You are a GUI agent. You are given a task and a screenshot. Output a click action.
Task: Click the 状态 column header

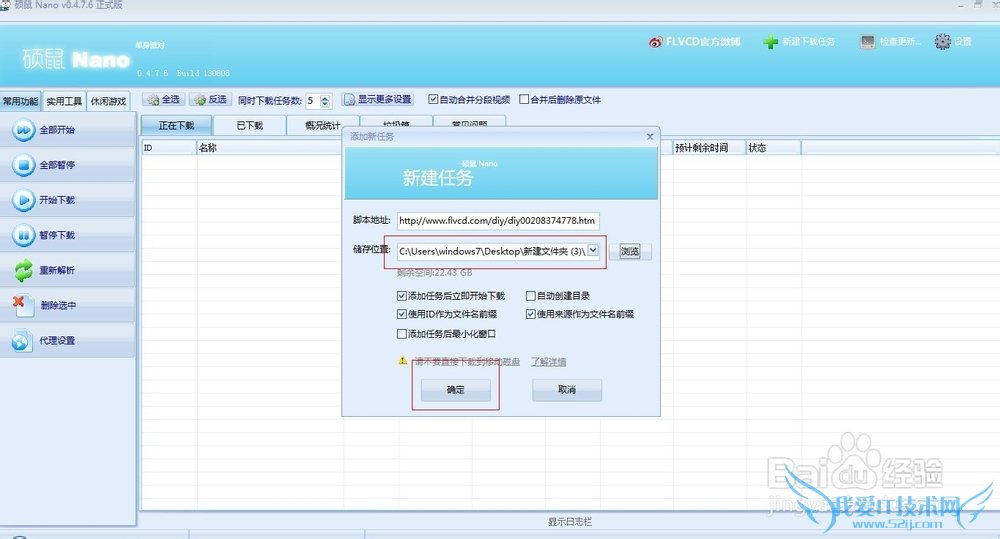click(x=774, y=148)
